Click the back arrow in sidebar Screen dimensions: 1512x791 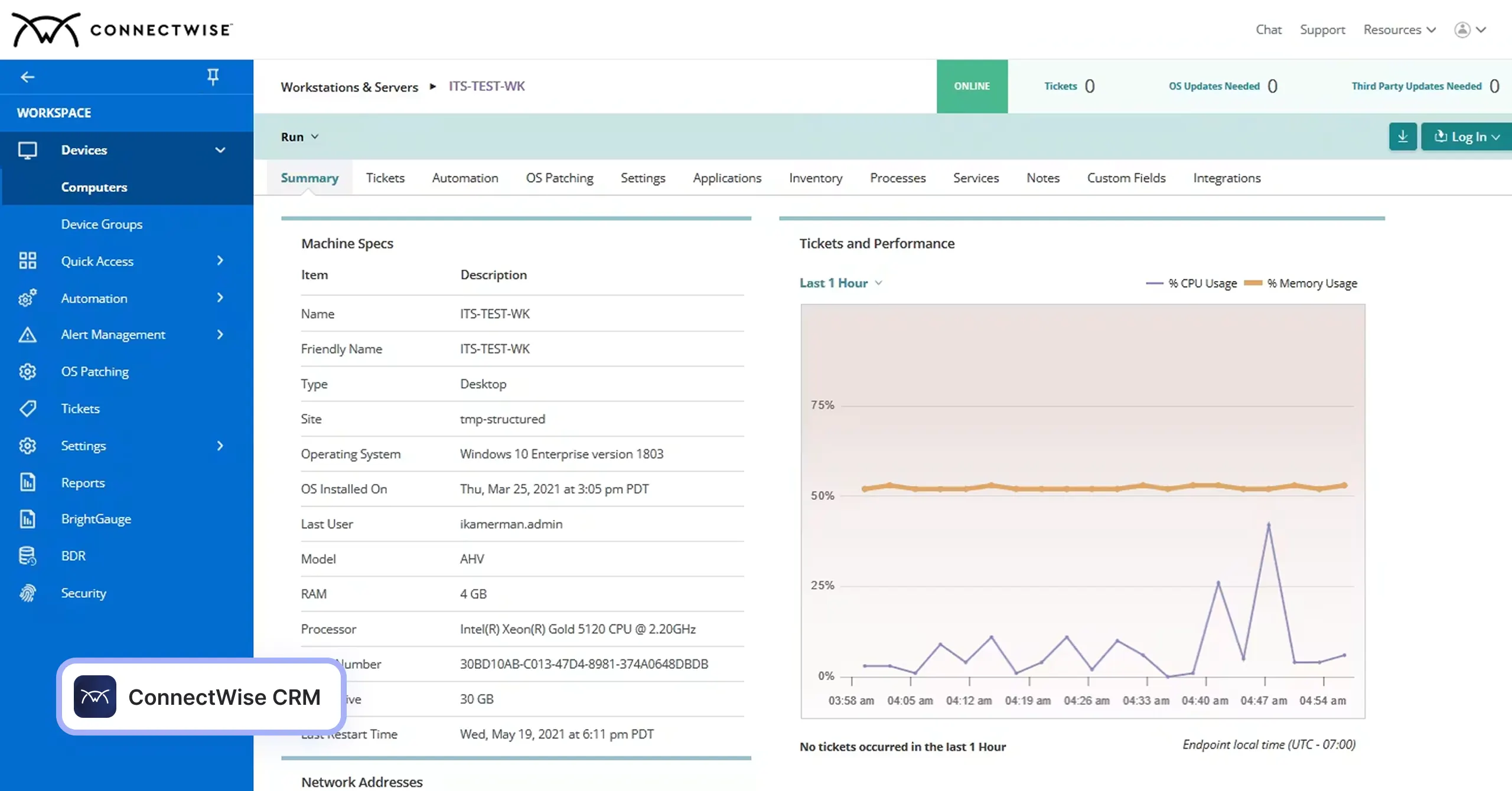pyautogui.click(x=27, y=77)
